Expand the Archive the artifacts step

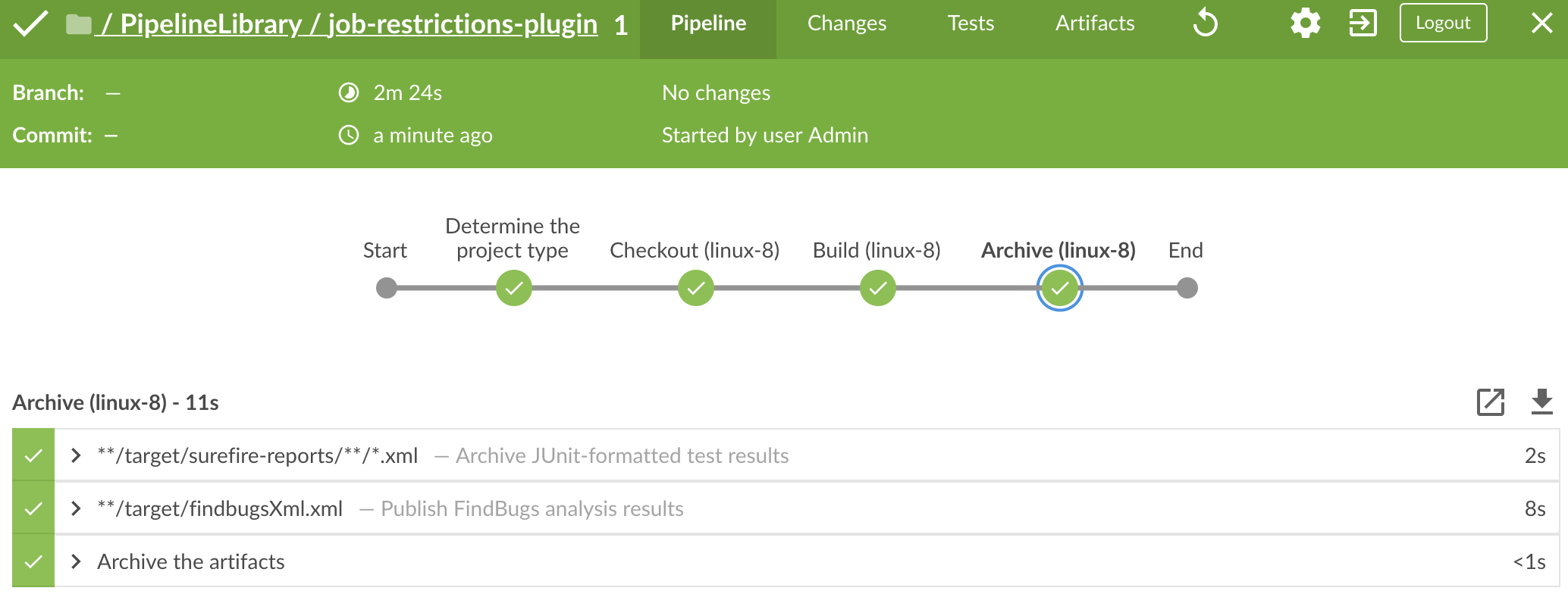[x=76, y=561]
